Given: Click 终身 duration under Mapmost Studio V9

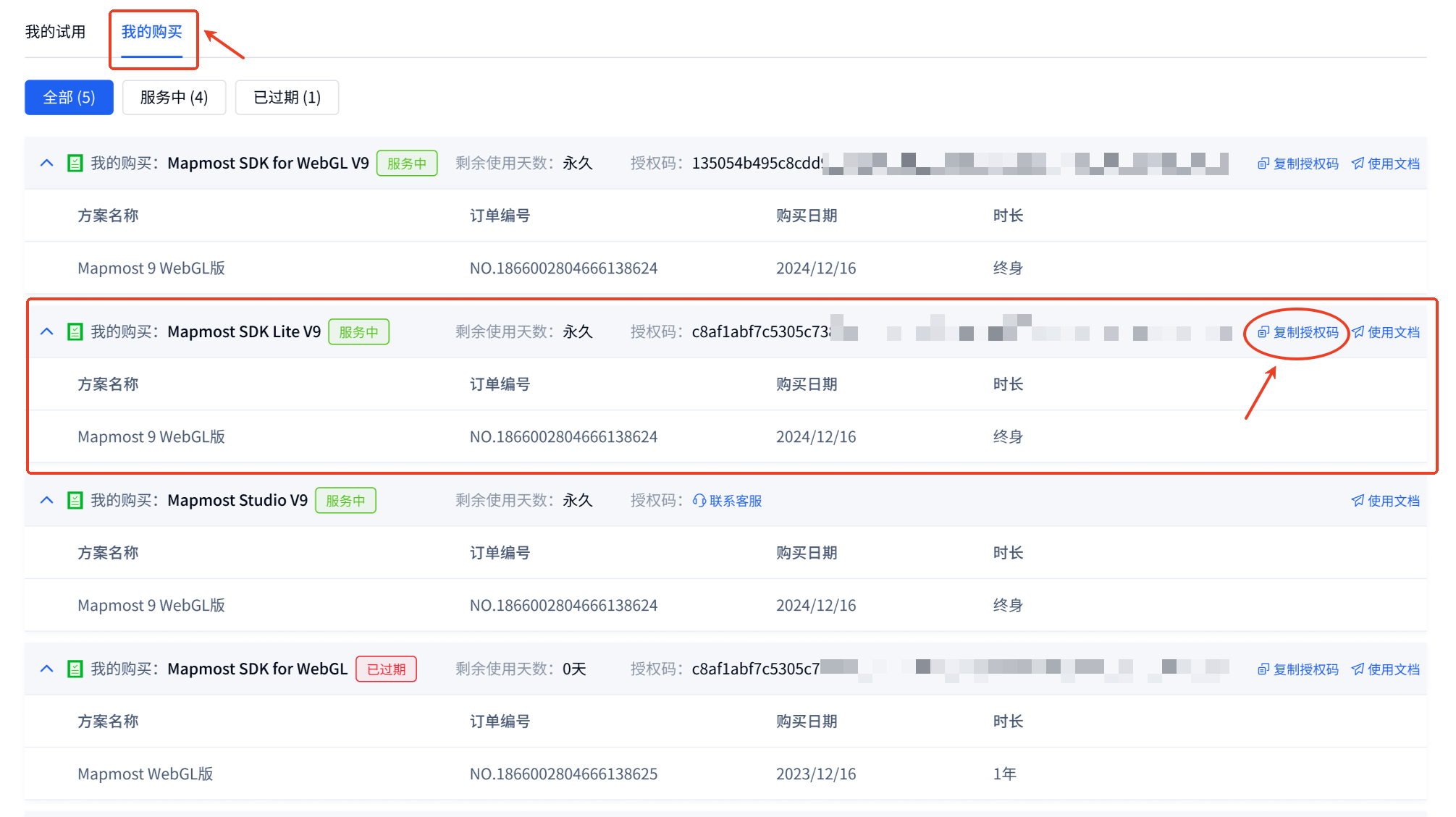Looking at the screenshot, I should click(x=1008, y=605).
